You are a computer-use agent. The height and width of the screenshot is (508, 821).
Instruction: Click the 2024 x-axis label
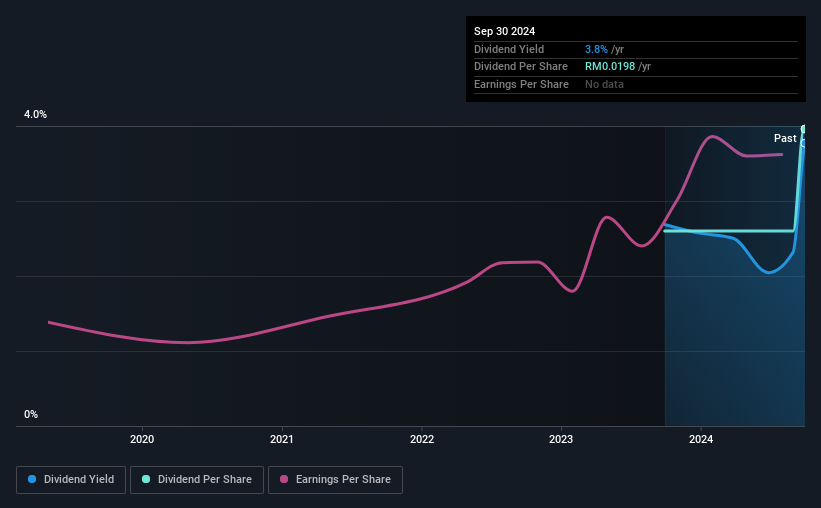tap(701, 439)
